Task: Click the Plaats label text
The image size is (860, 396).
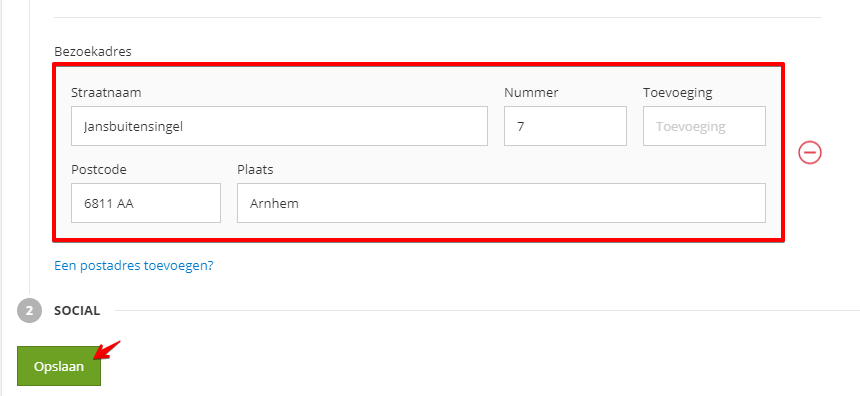Action: [255, 169]
